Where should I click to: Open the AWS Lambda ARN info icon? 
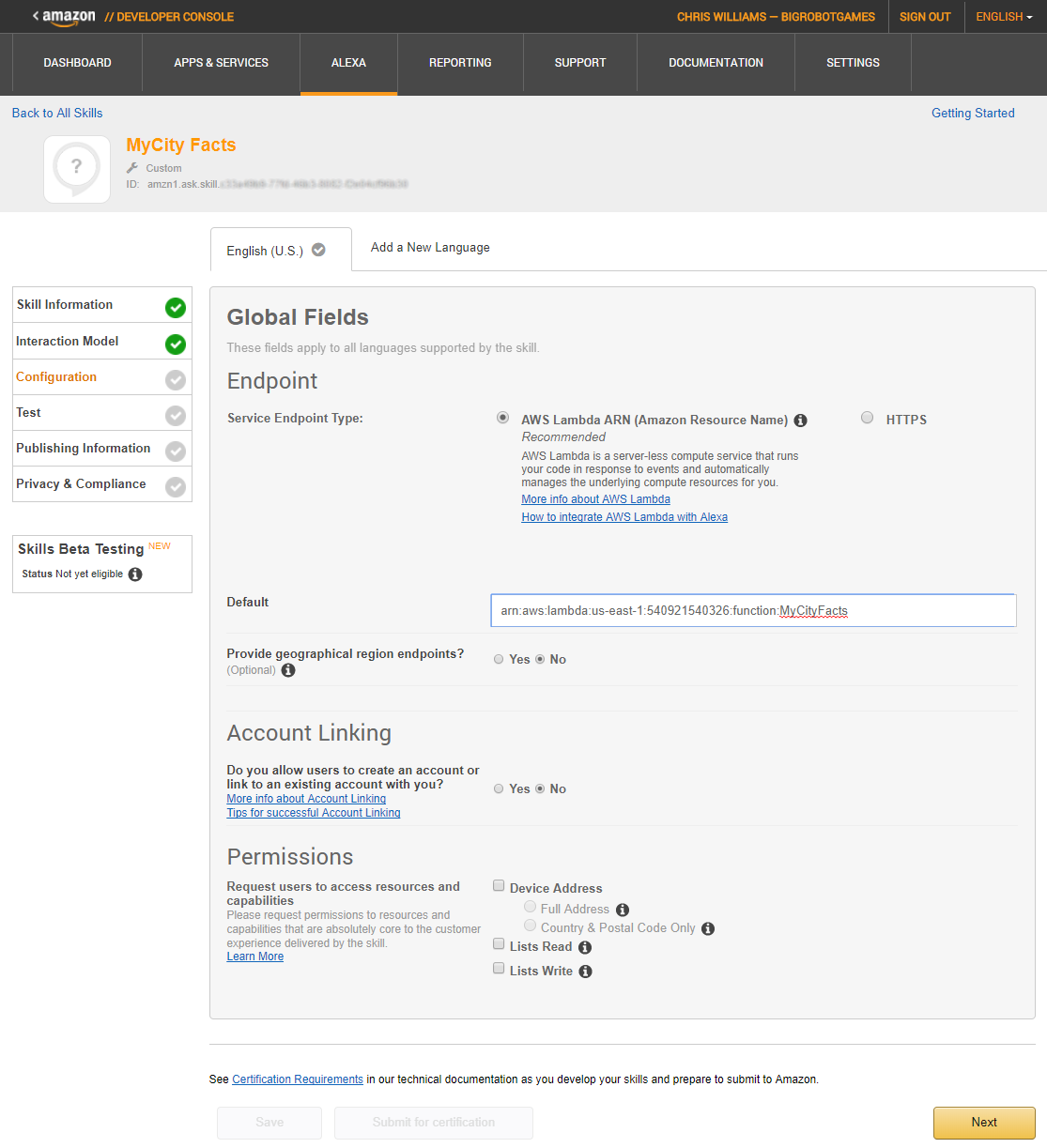pyautogui.click(x=800, y=421)
